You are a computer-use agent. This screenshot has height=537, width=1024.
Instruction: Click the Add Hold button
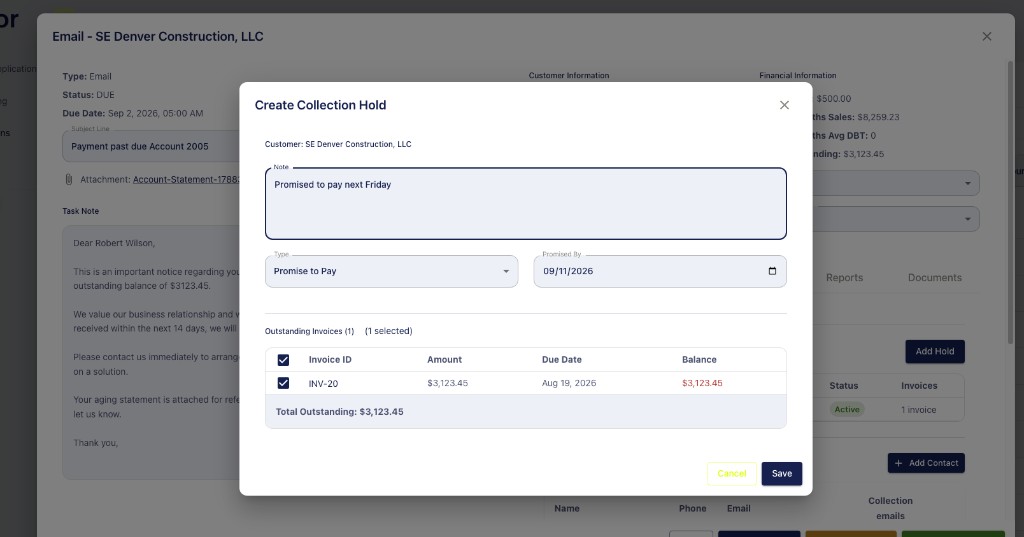935,351
